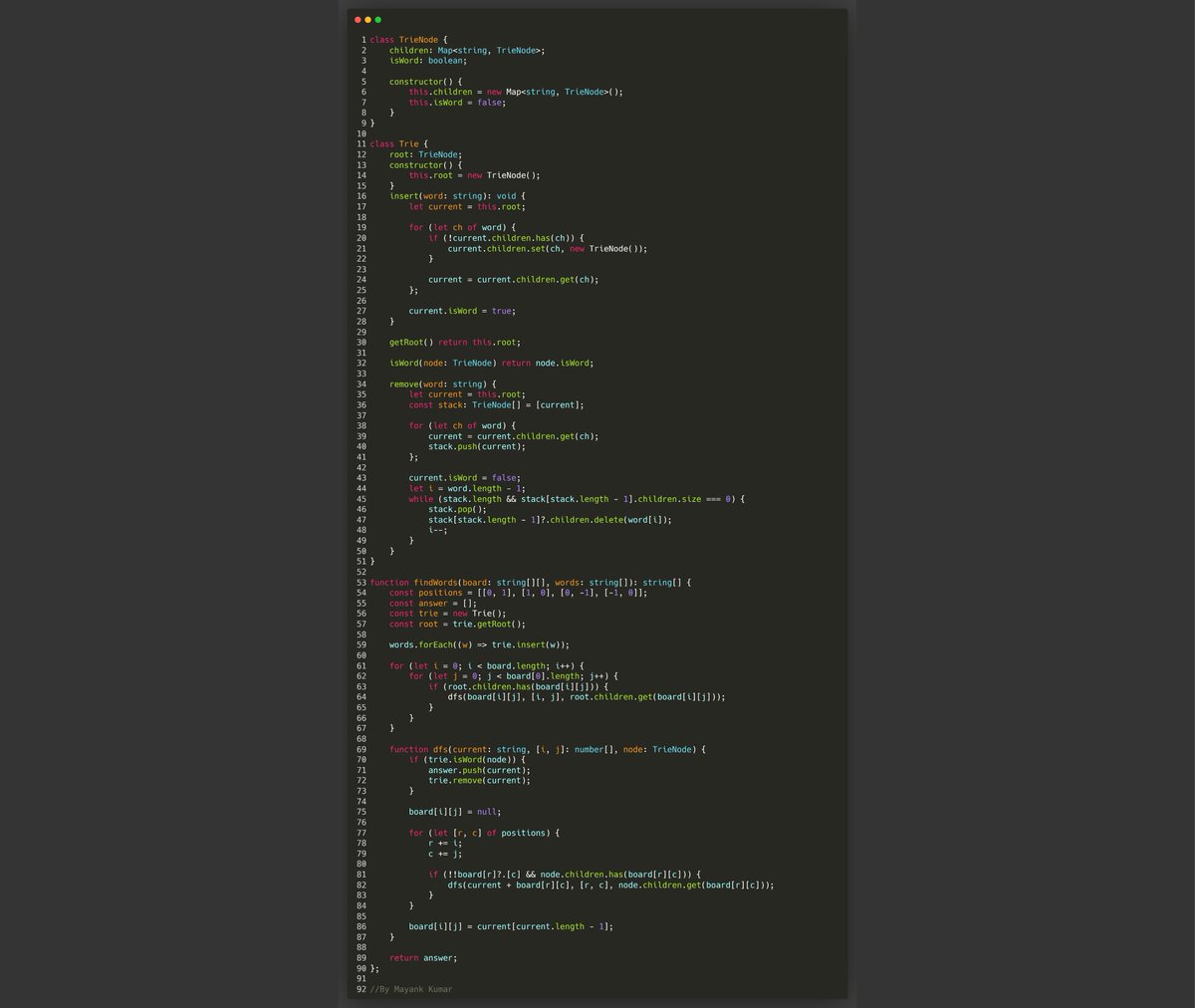
Task: Click "let current = this.root;" on line 17
Action: [467, 207]
